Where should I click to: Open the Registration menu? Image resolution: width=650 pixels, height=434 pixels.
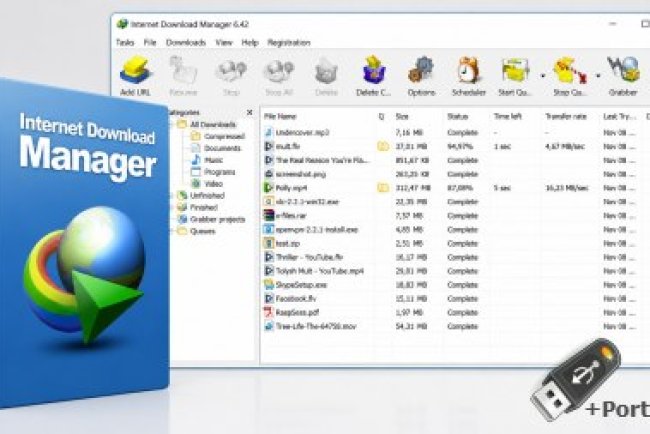click(289, 43)
